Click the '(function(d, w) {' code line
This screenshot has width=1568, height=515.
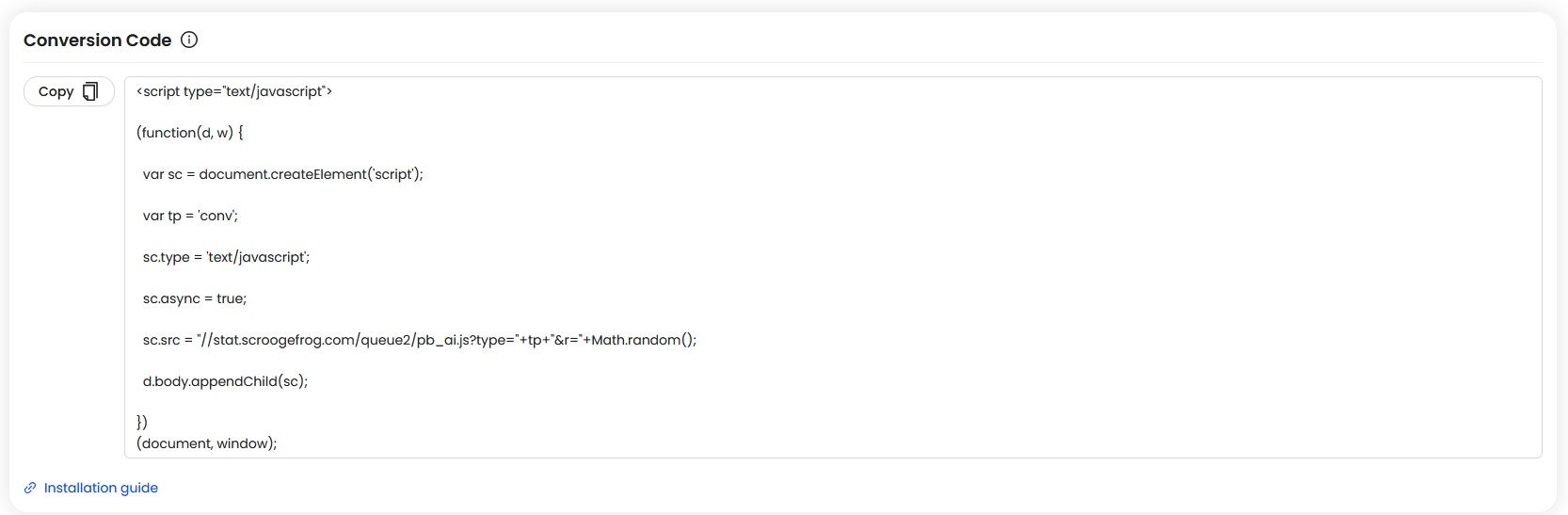click(x=189, y=133)
